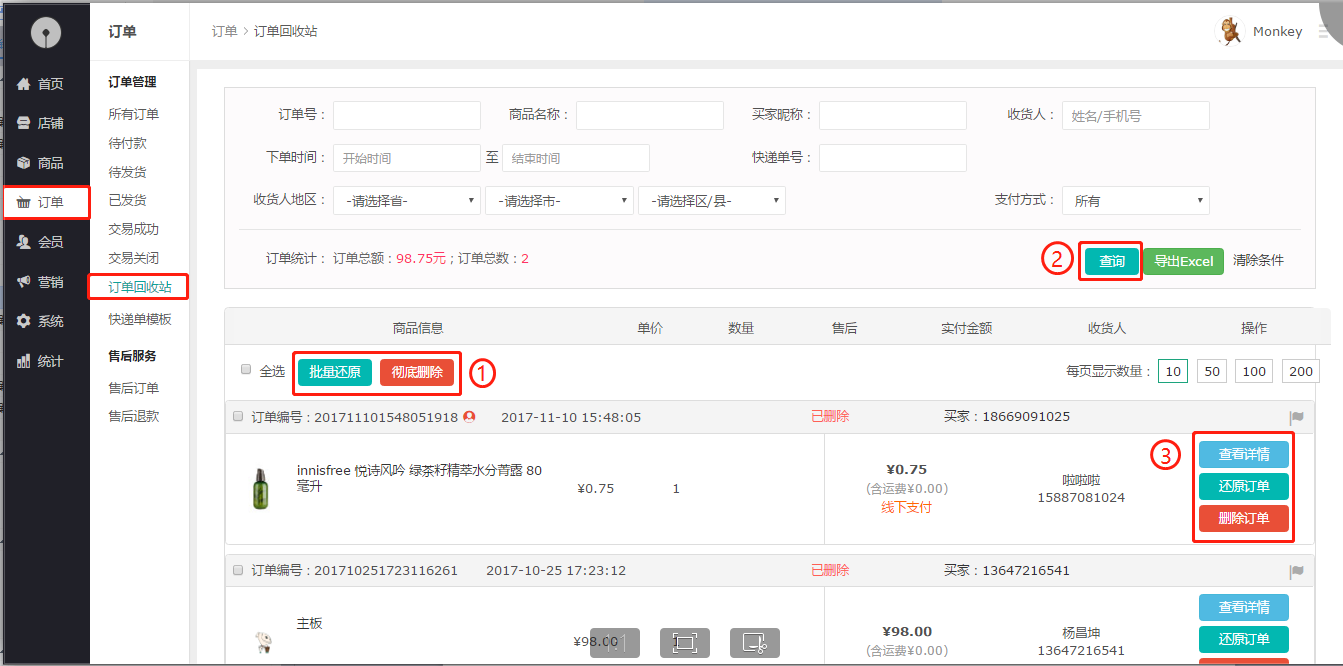Viewport: 1343px width, 666px height.
Task: Open the system (系统) gear icon
Action: (24, 321)
